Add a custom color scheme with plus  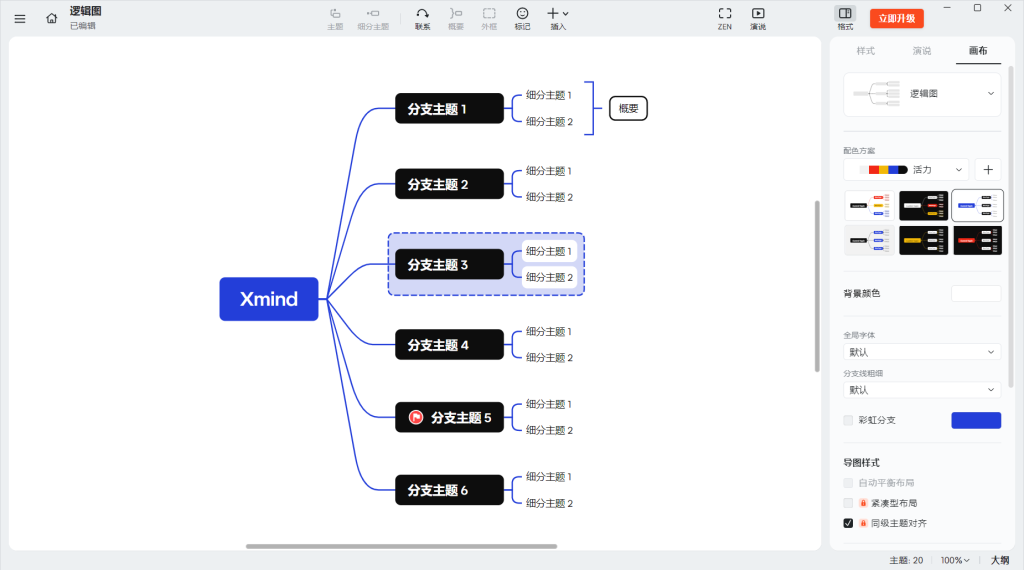click(988, 170)
